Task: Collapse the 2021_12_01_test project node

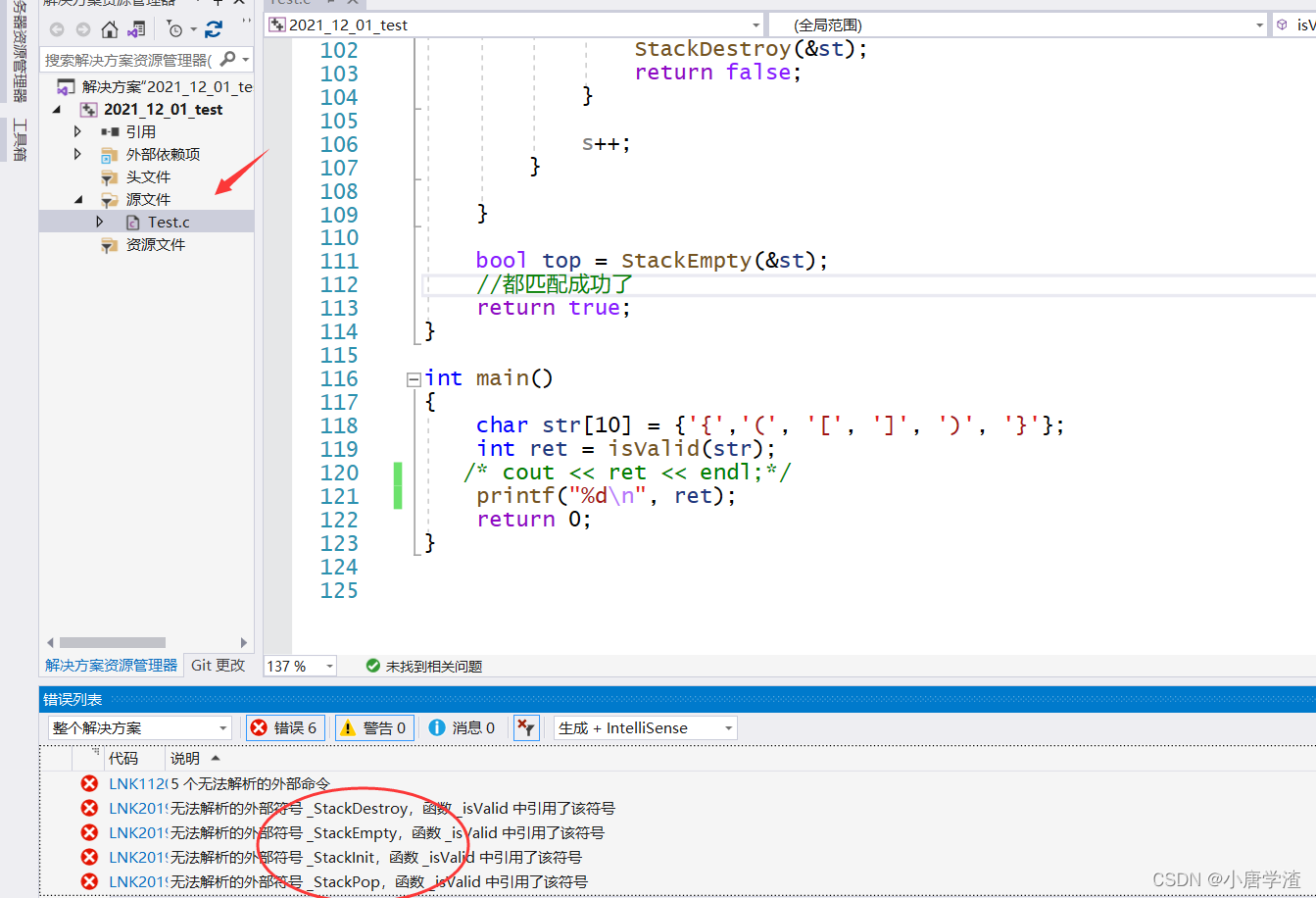Action: 56,110
